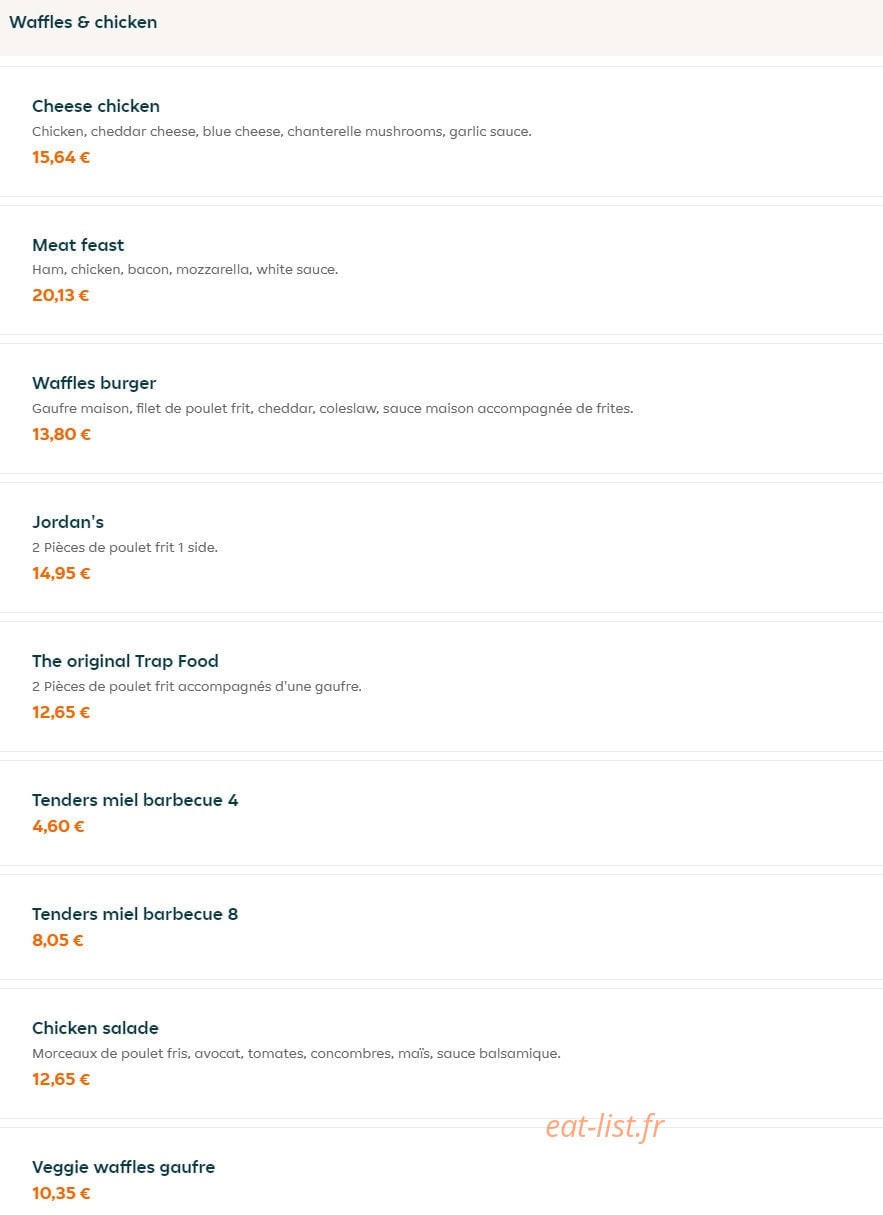Select the Cheese chicken menu item
Viewport: 883px width, 1215px height.
click(441, 131)
